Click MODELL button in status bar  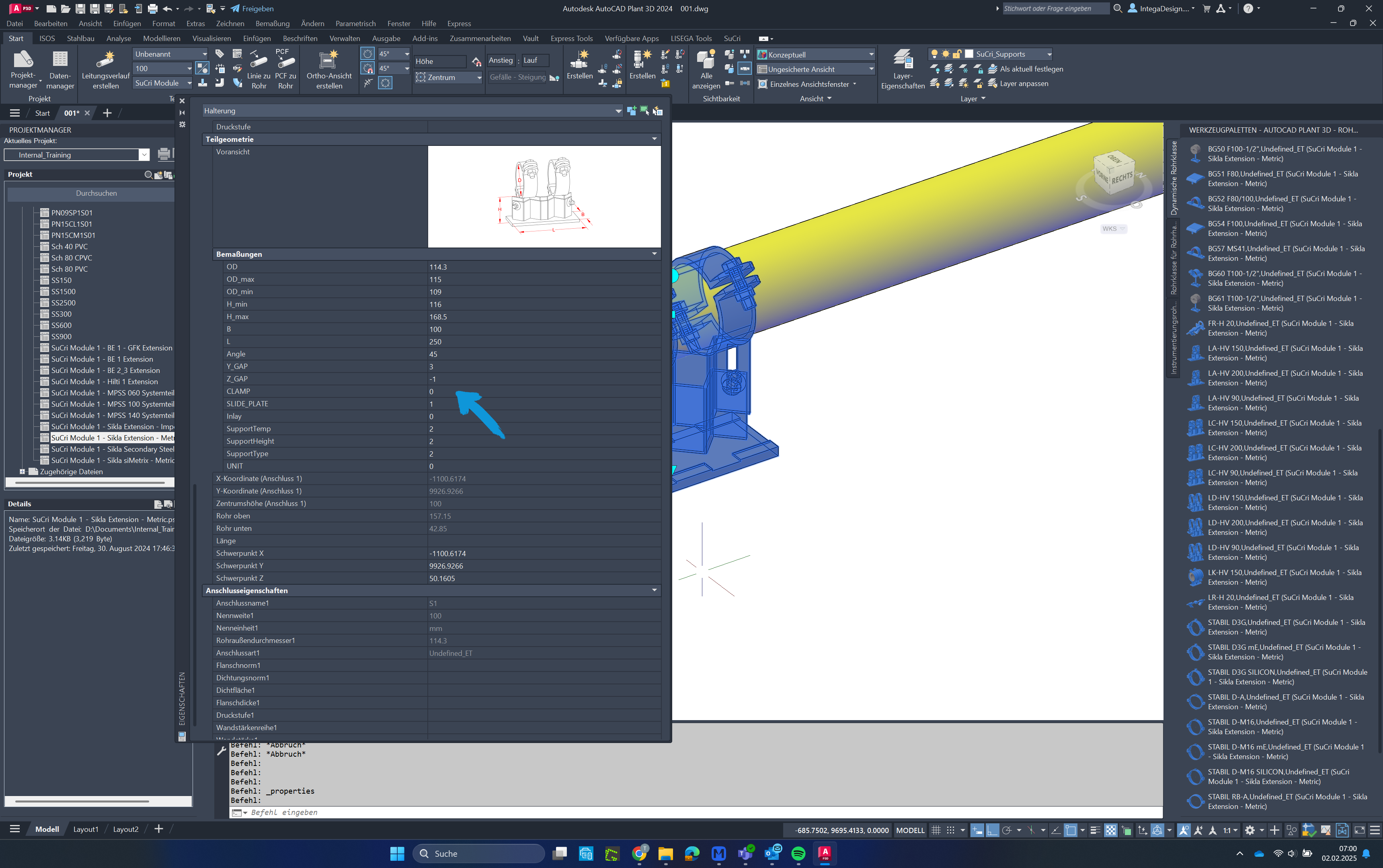(910, 830)
